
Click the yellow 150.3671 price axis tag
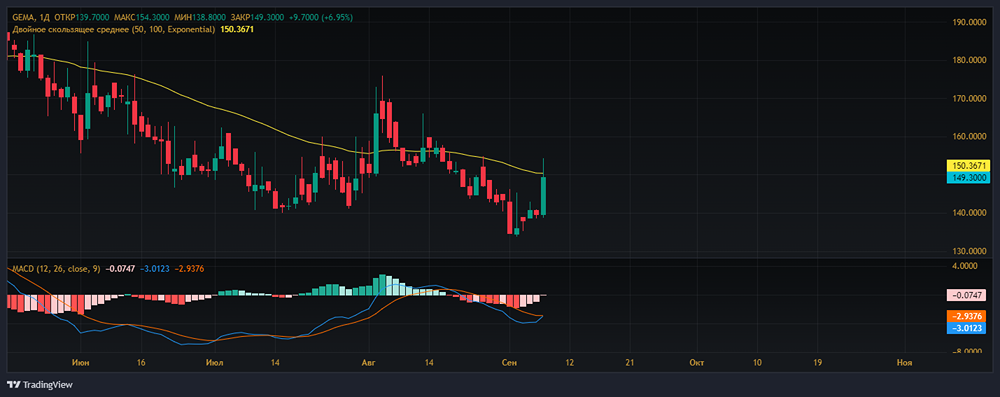click(x=967, y=165)
